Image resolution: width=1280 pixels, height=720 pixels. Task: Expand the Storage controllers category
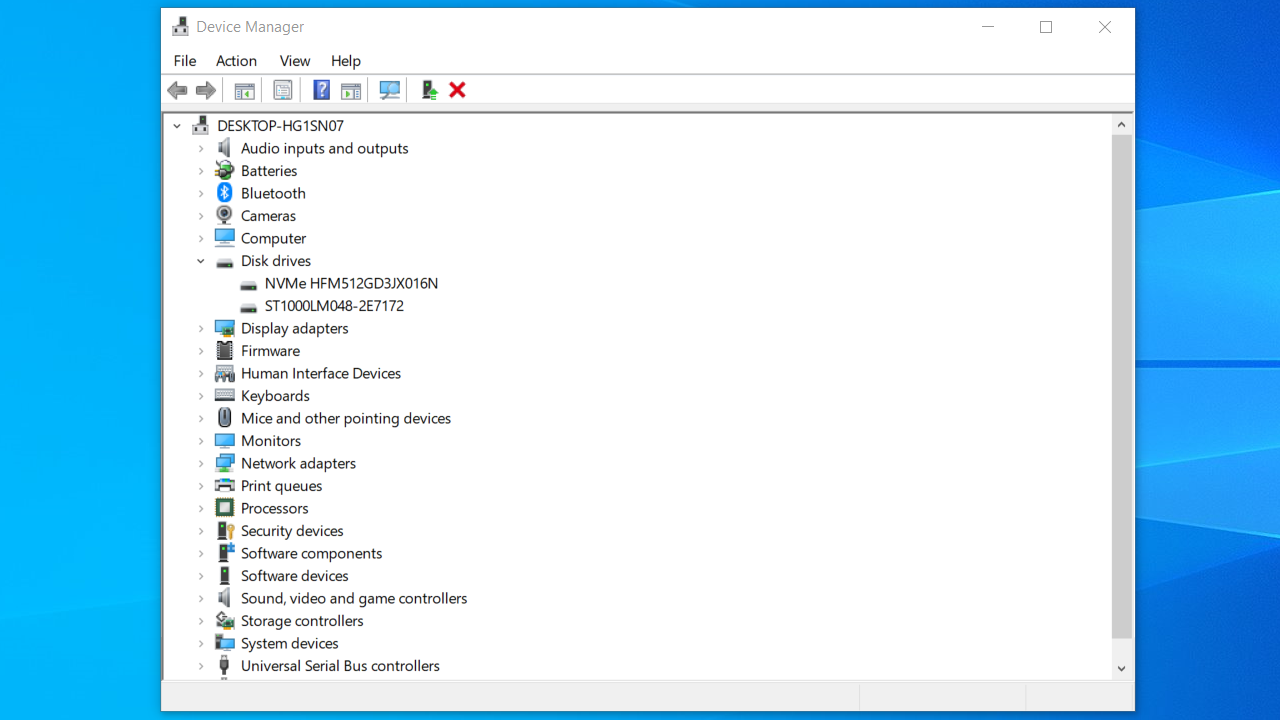(x=201, y=621)
